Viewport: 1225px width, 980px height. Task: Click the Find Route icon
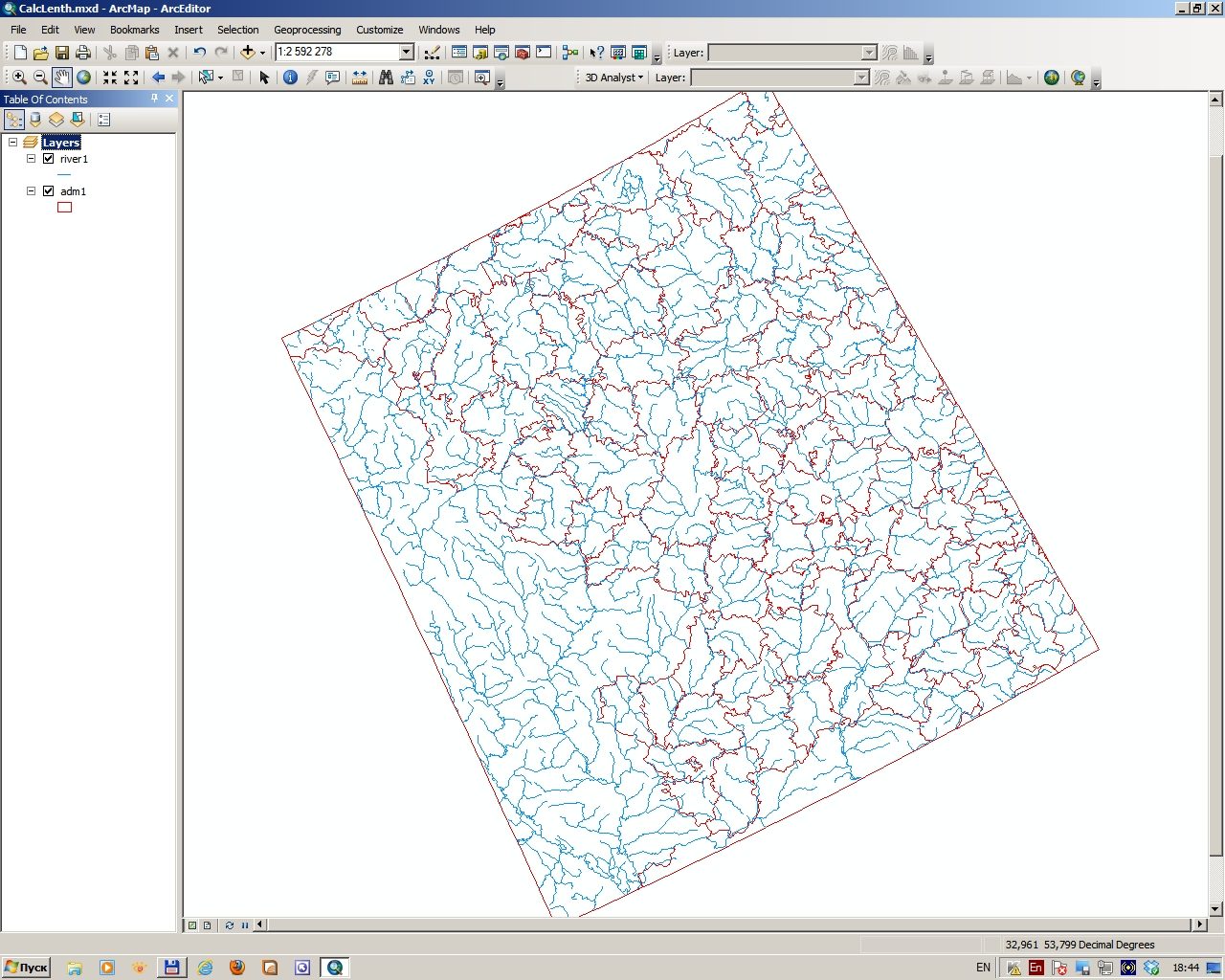(408, 78)
